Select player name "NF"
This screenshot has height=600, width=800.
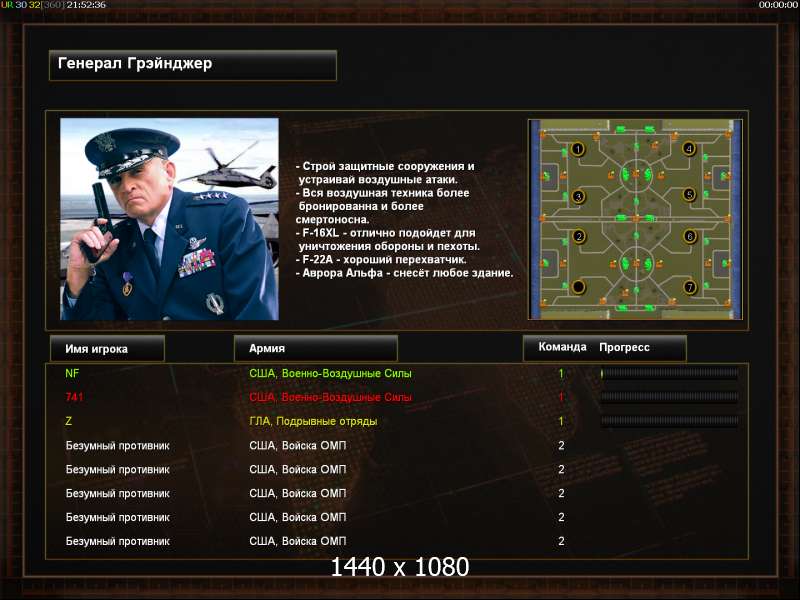72,373
